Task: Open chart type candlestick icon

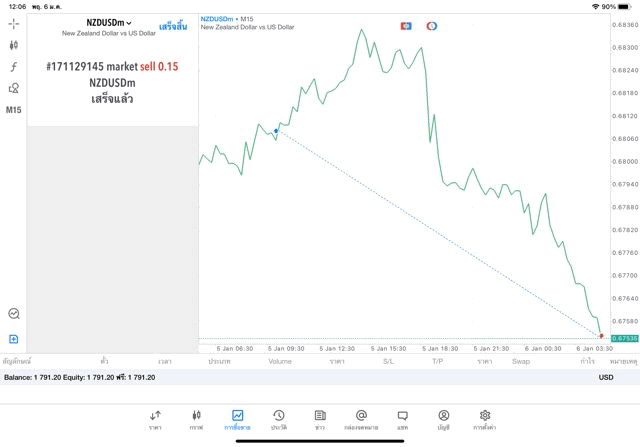Action: [14, 45]
